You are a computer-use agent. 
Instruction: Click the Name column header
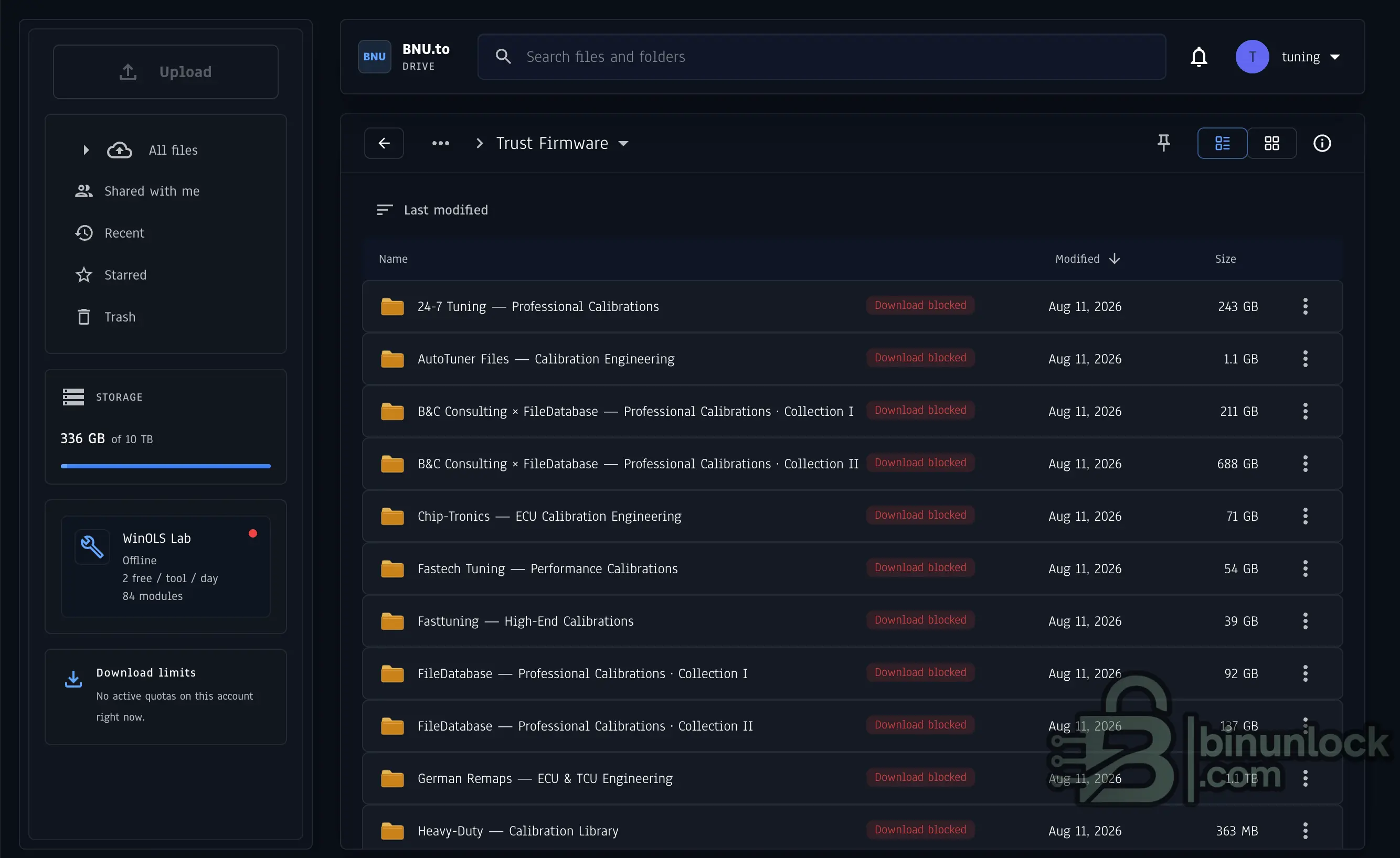[393, 259]
